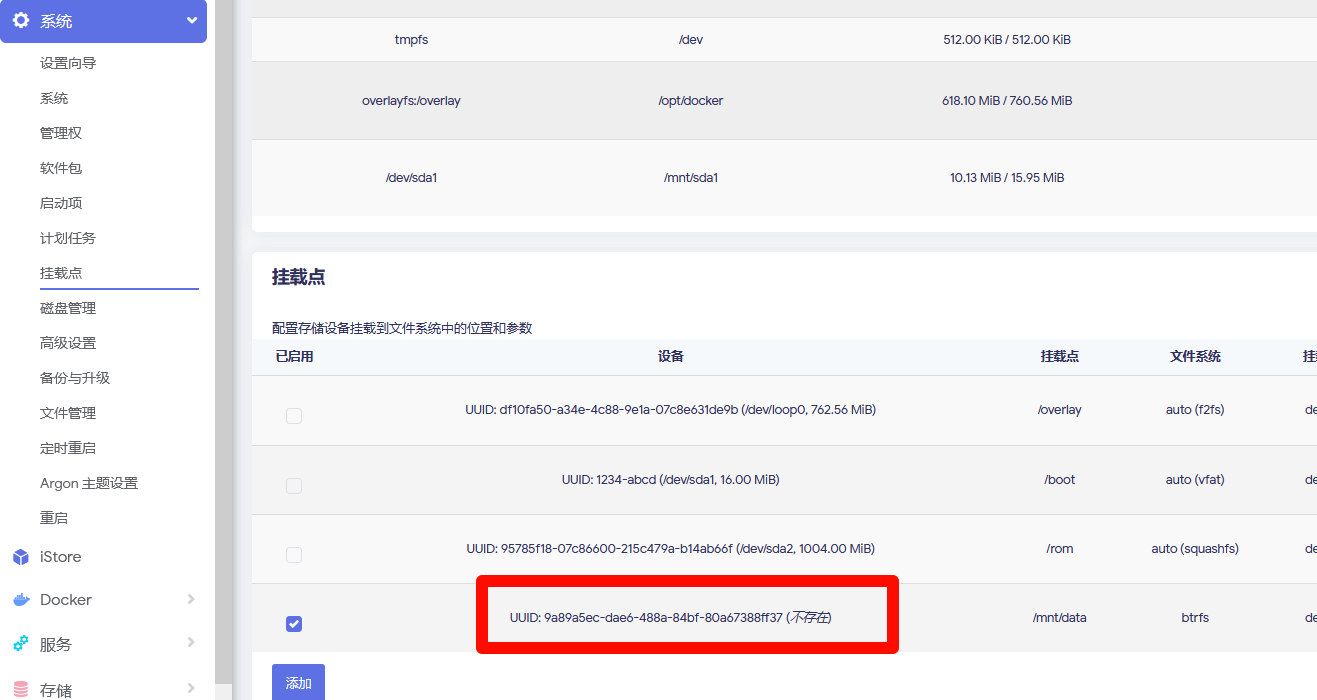Click /dev/sda1 filesystem cell
Viewport: 1317px width, 700px height.
(411, 178)
